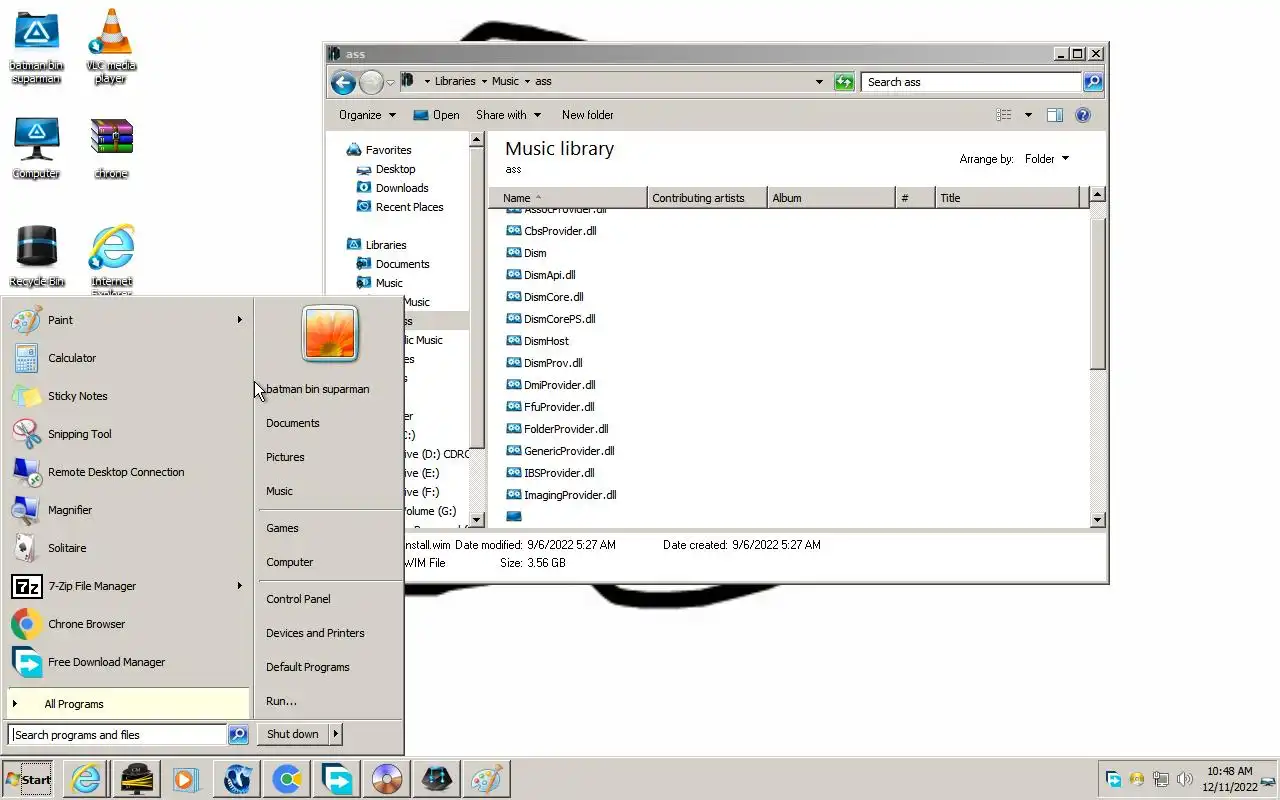Open Share with dropdown
The image size is (1280, 800).
click(x=508, y=115)
